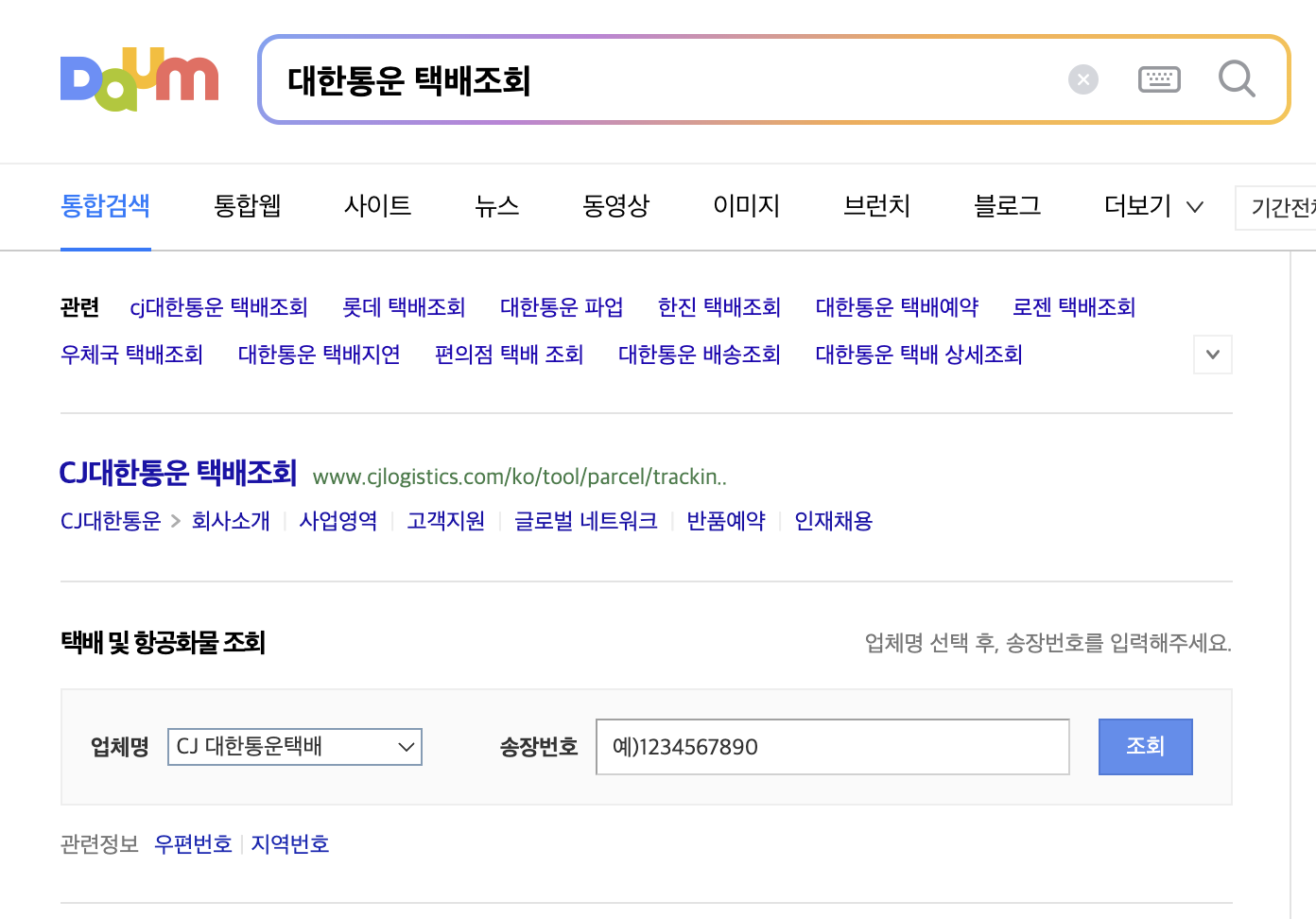This screenshot has height=919, width=1316.
Task: Open the 반품예약 sitelink
Action: [x=726, y=521]
